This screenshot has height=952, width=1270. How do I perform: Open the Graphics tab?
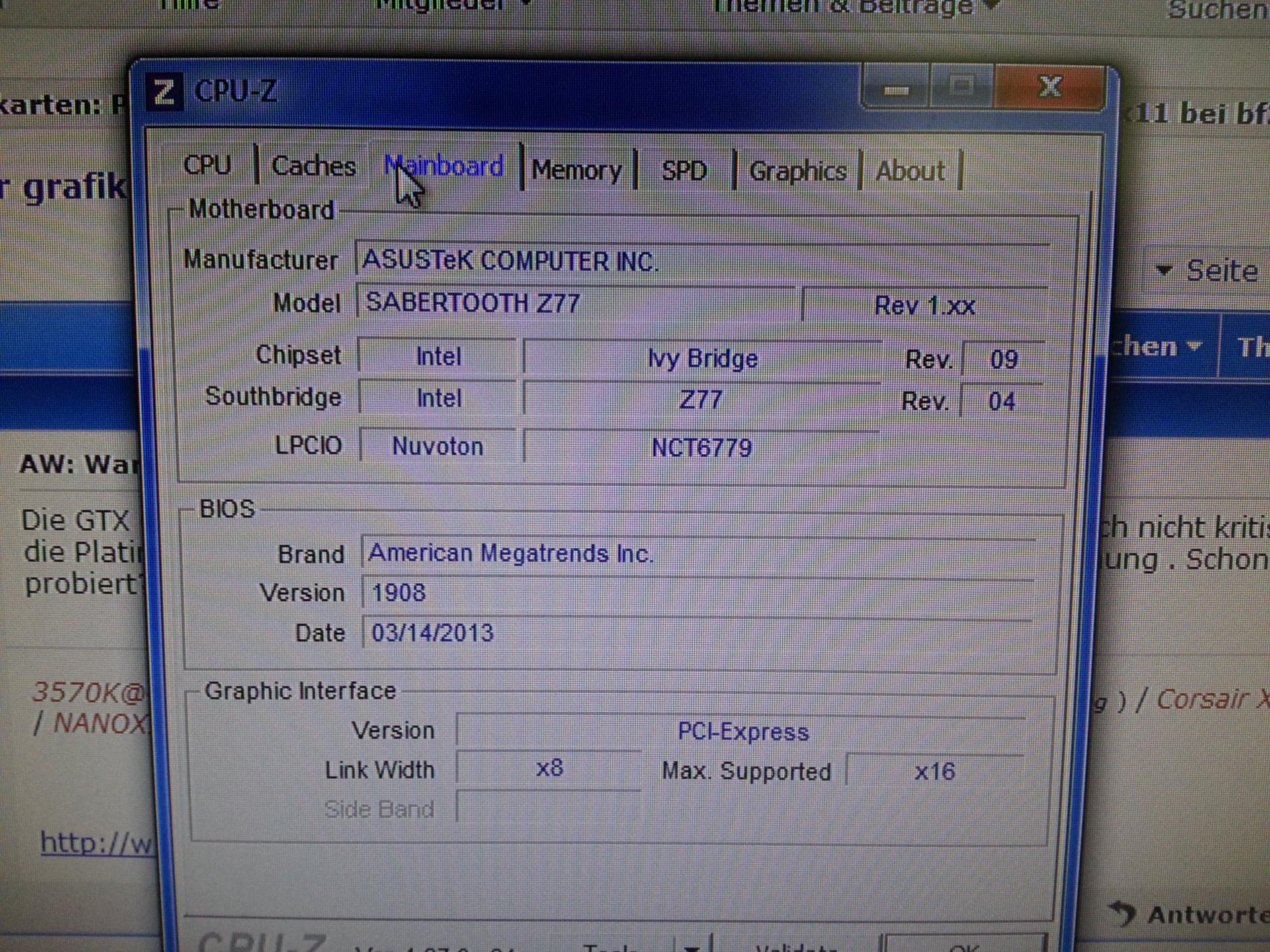pos(798,171)
